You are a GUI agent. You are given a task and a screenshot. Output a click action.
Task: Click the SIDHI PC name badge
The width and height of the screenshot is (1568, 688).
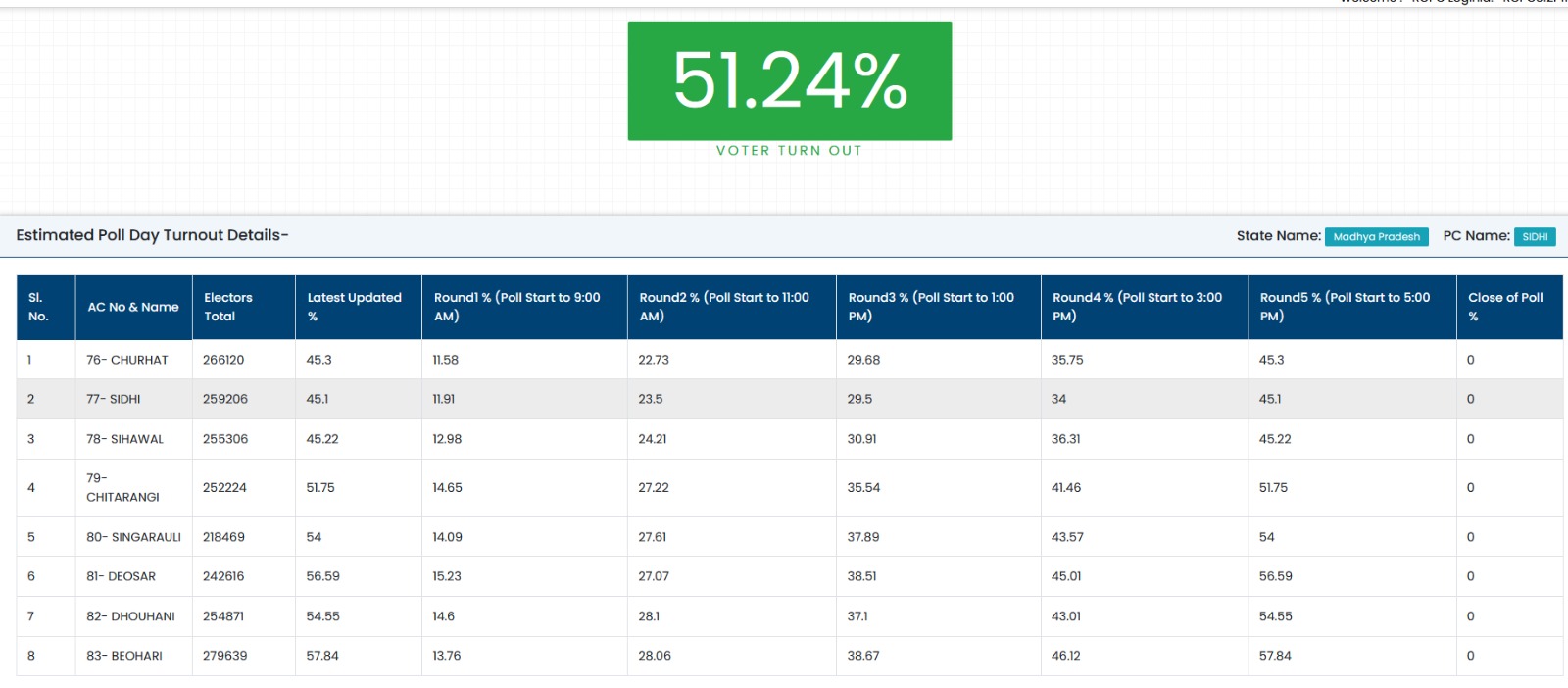pyautogui.click(x=1535, y=237)
